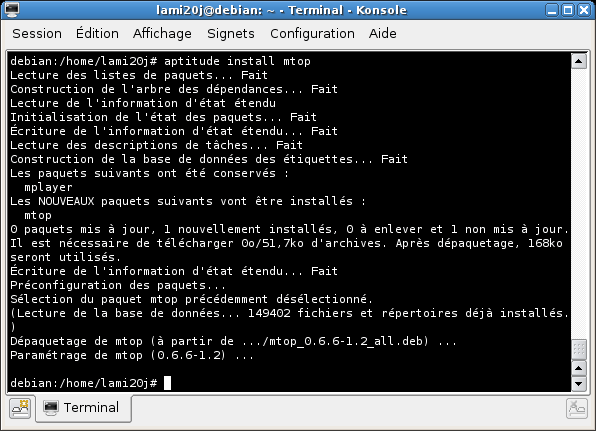Minimize the Konsole window
Image resolution: width=596 pixels, height=431 pixels.
(x=552, y=10)
